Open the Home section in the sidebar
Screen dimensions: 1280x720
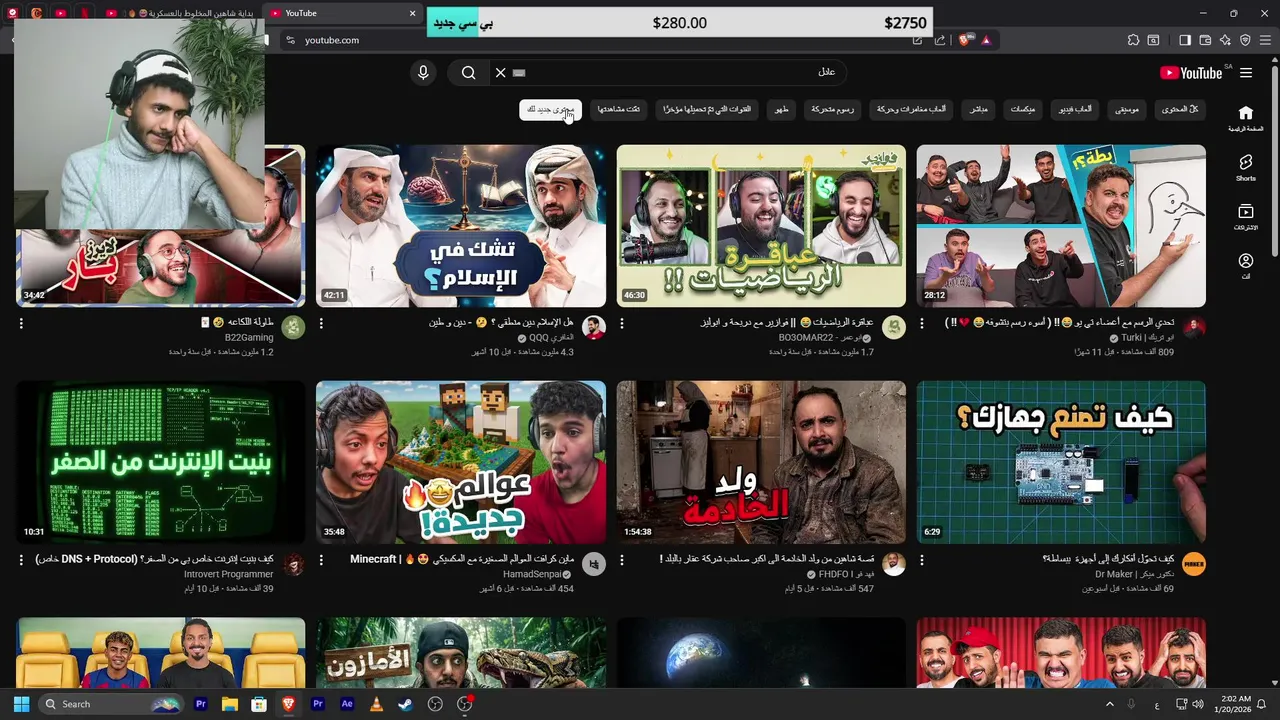(1245, 118)
